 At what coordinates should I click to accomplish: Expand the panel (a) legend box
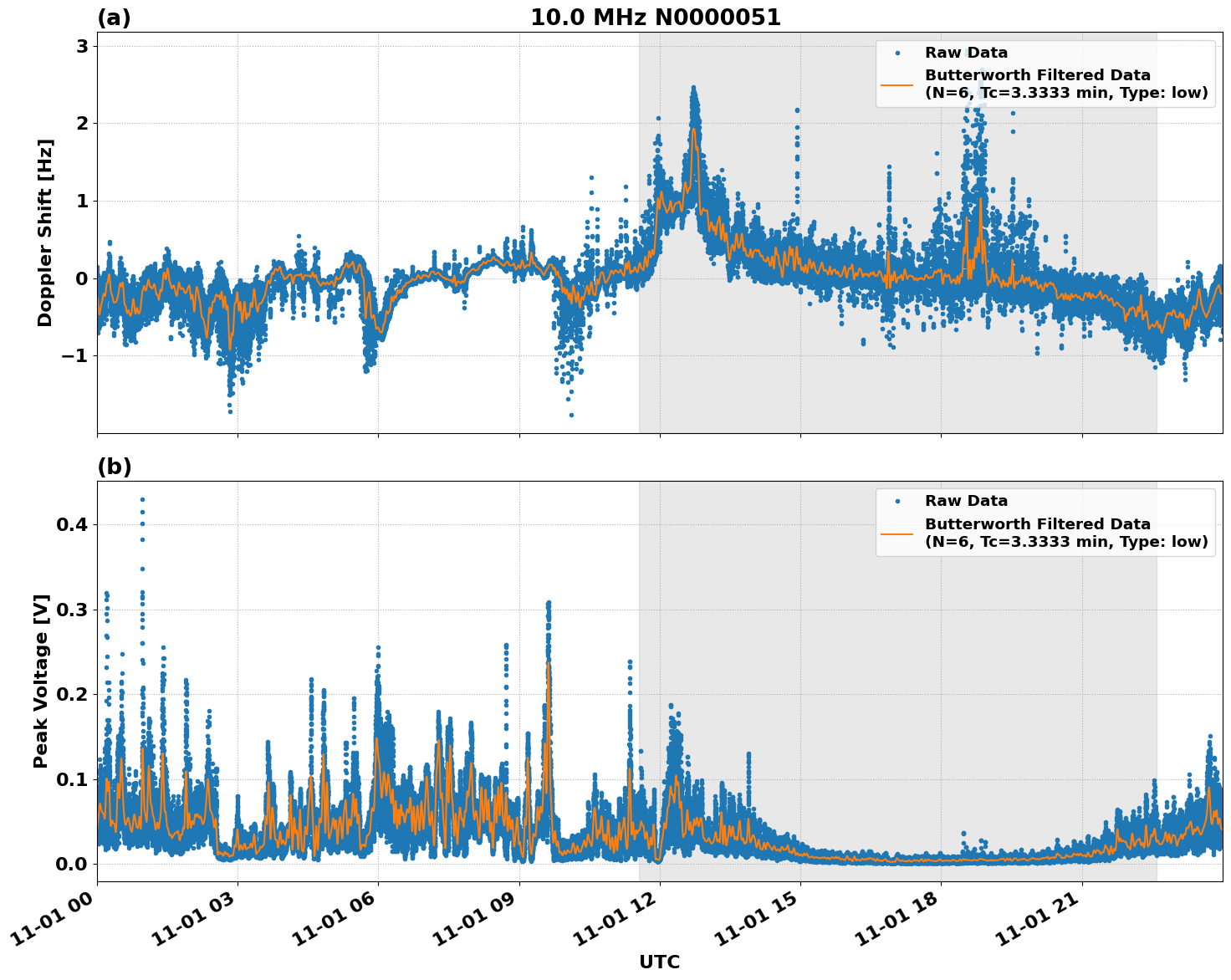(1044, 74)
